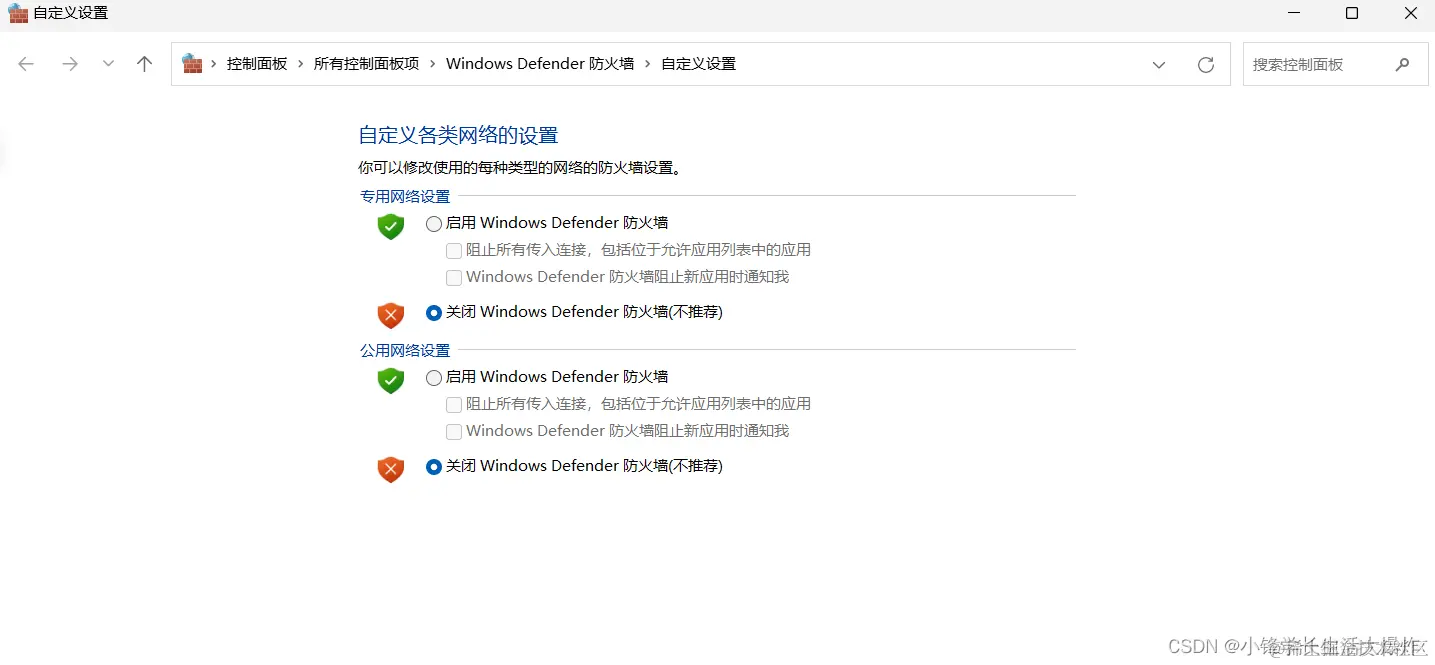This screenshot has width=1435, height=665.
Task: Click the 专用网络设置 section label
Action: pos(405,197)
